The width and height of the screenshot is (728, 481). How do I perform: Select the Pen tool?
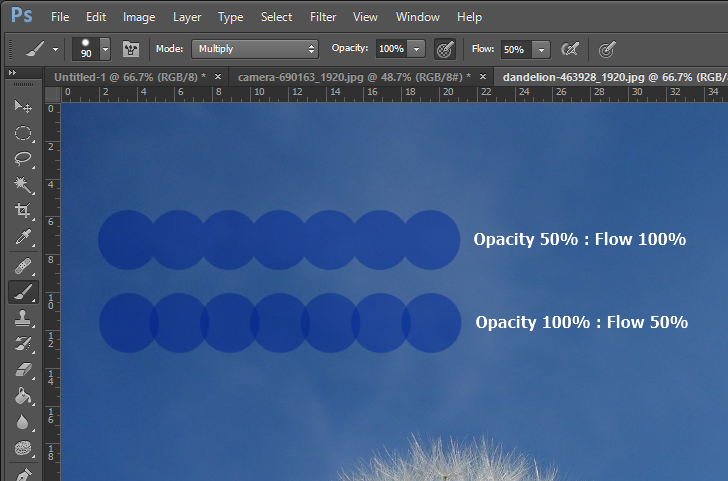pos(23,474)
